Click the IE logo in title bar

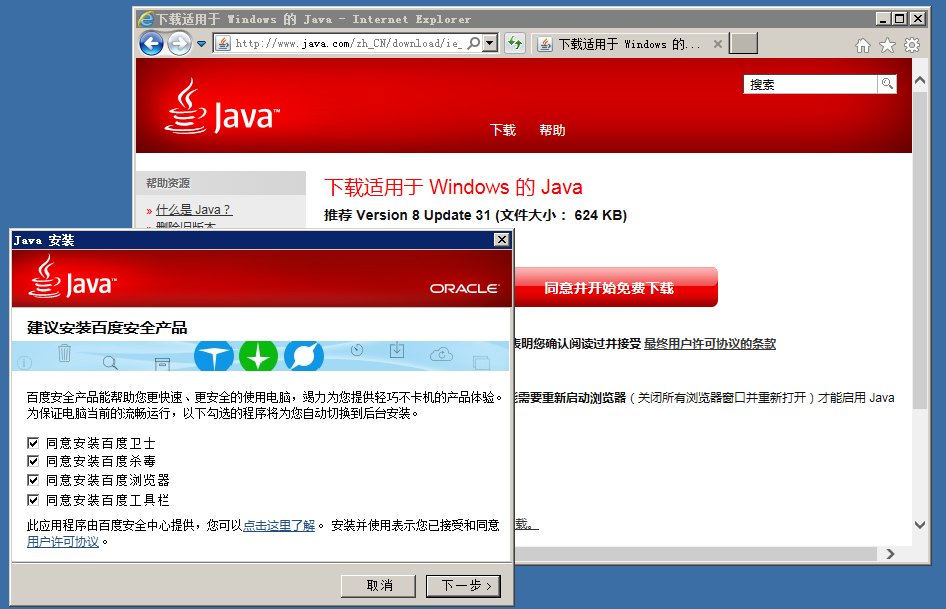[145, 19]
